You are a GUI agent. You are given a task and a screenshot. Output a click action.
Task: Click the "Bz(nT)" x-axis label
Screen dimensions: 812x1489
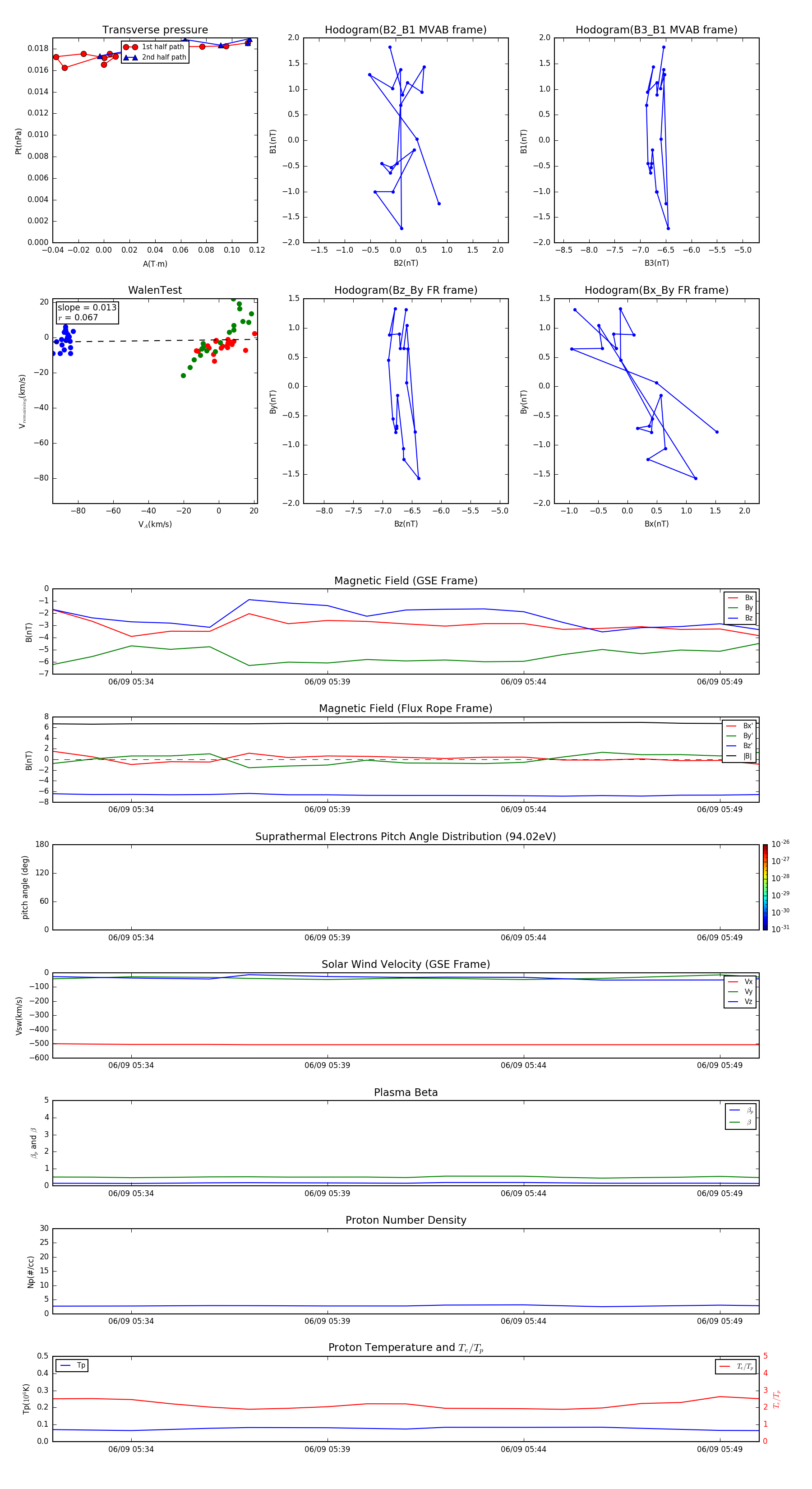[x=406, y=524]
